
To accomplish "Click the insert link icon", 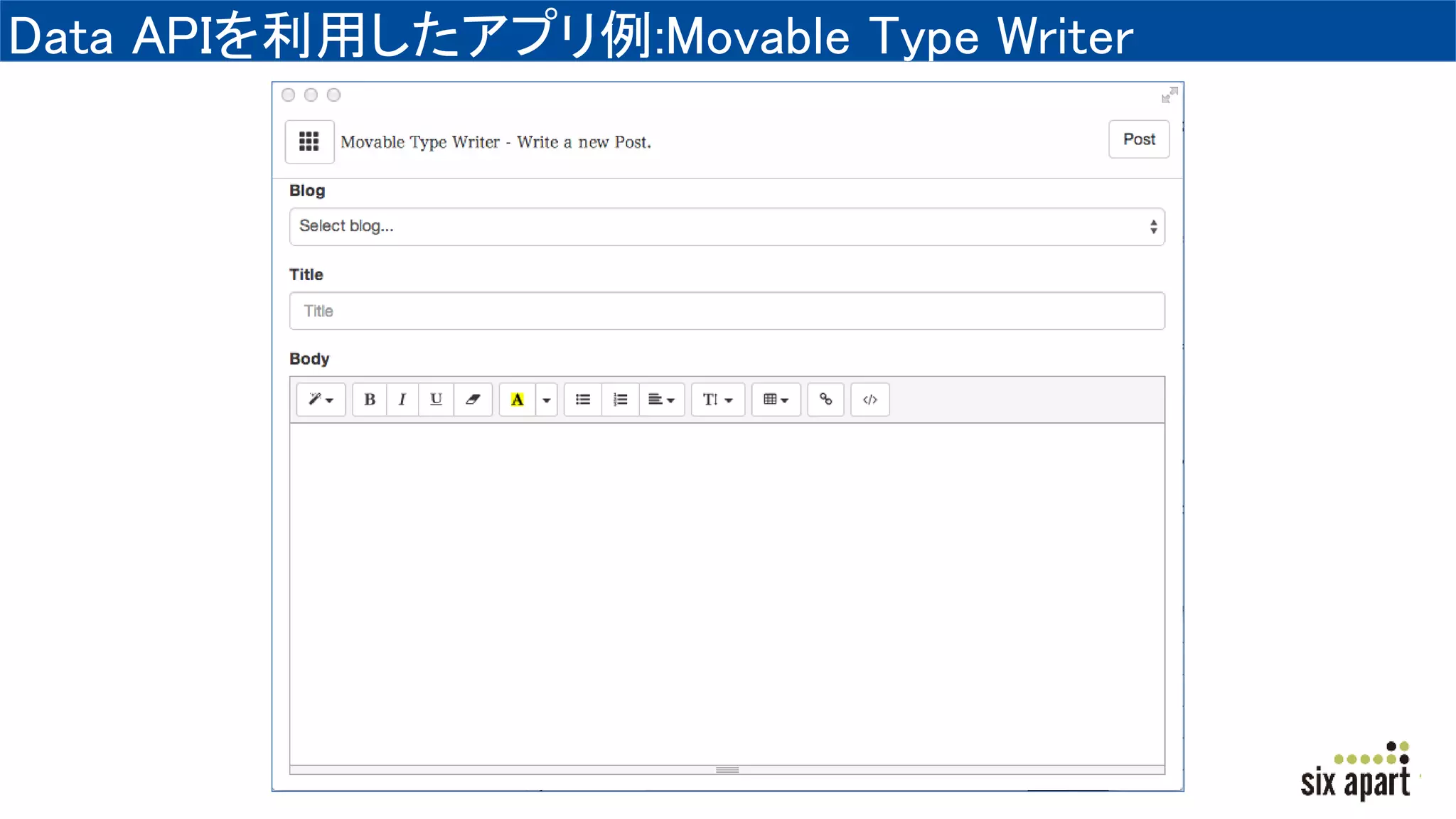I will (825, 400).
